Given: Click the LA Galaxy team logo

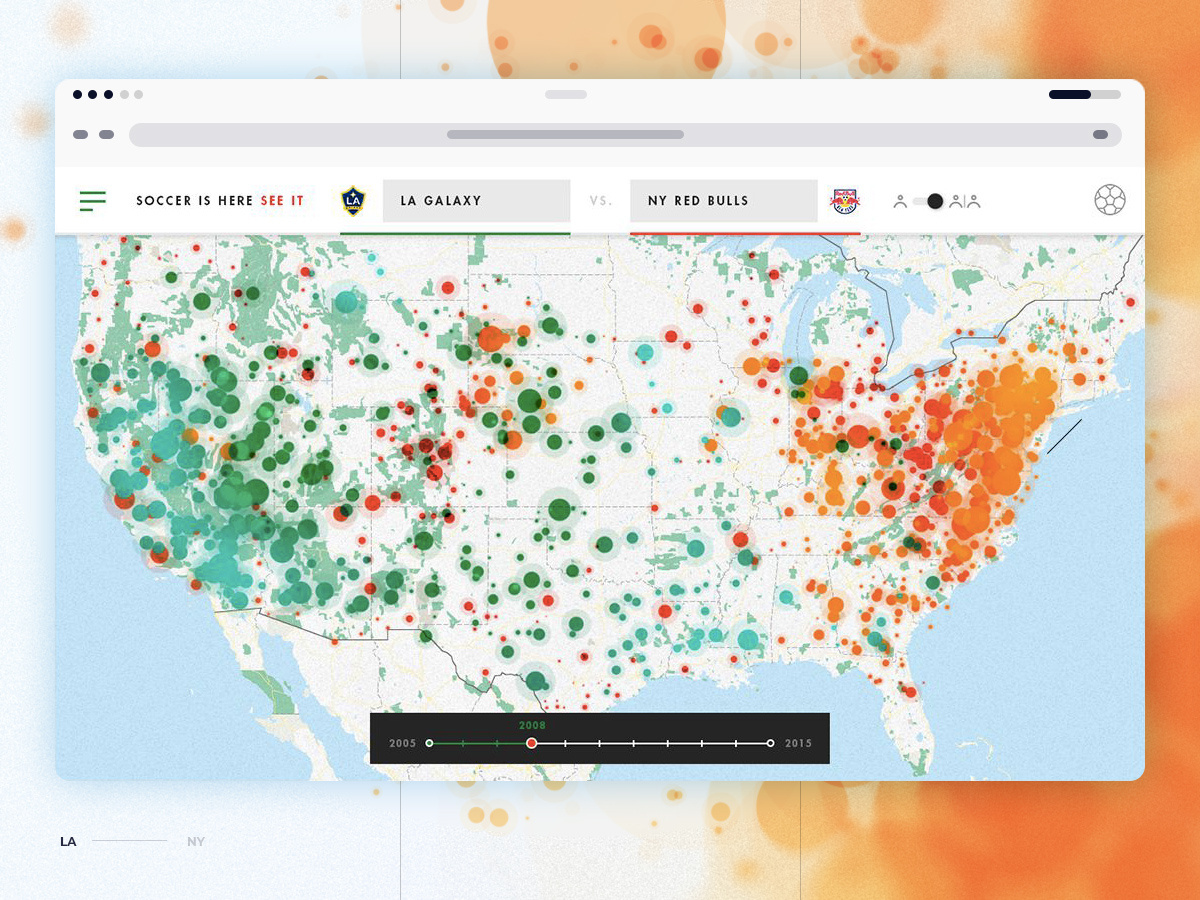Looking at the screenshot, I should coord(353,201).
